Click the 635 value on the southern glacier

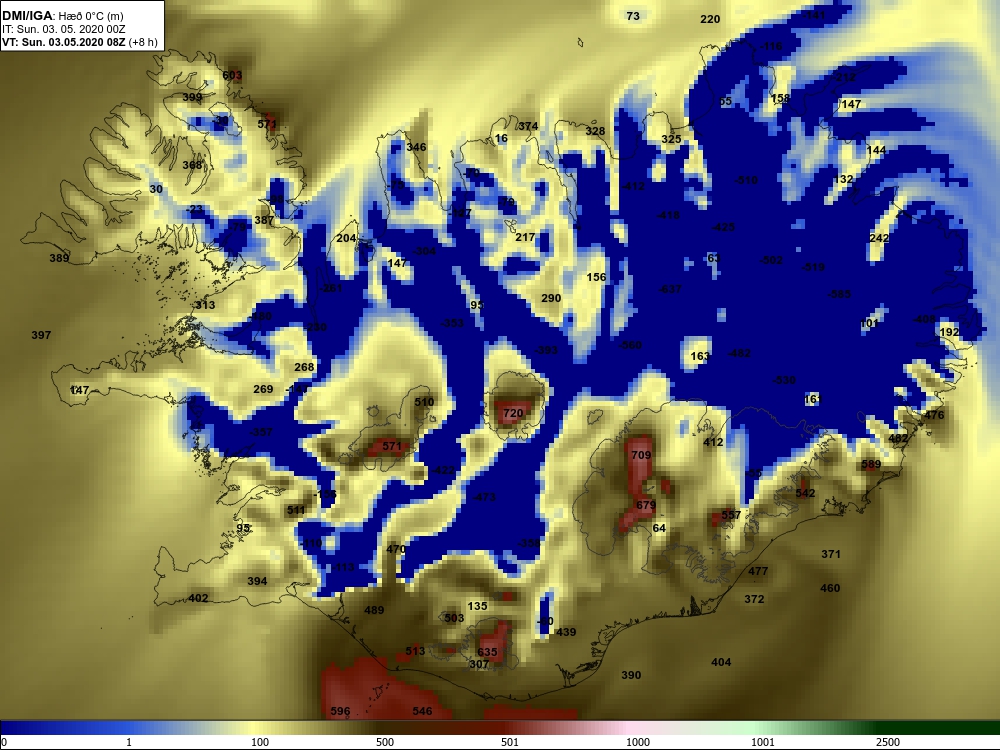coord(487,652)
